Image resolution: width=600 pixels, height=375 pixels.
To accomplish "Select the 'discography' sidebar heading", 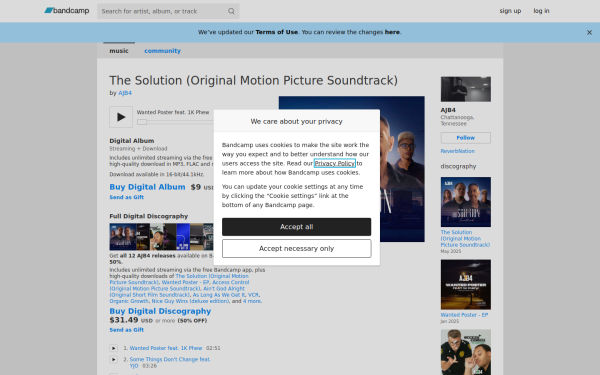I will tap(458, 166).
